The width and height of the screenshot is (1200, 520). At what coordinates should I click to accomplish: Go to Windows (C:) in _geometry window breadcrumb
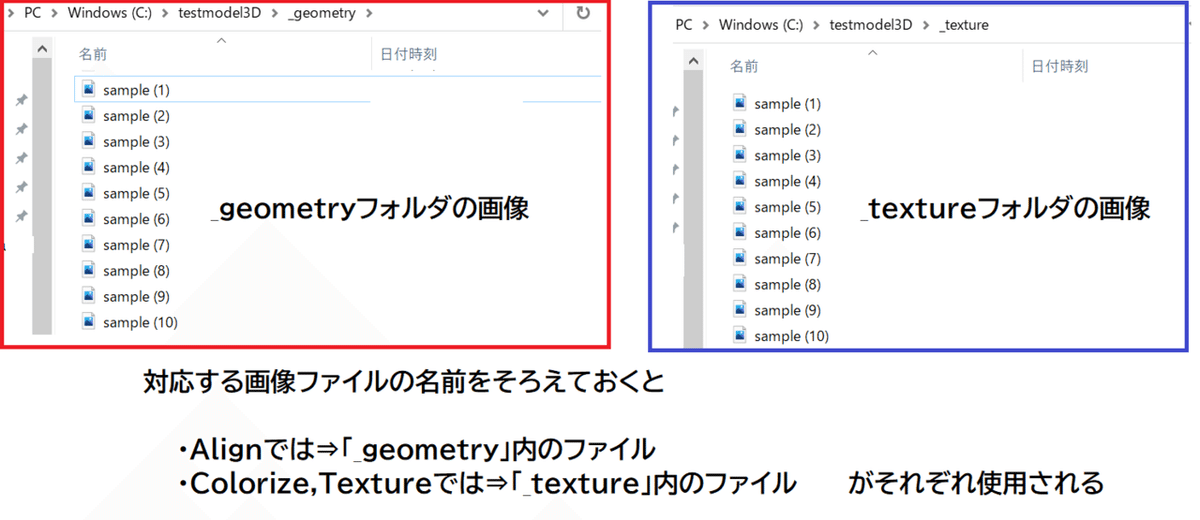(x=110, y=14)
